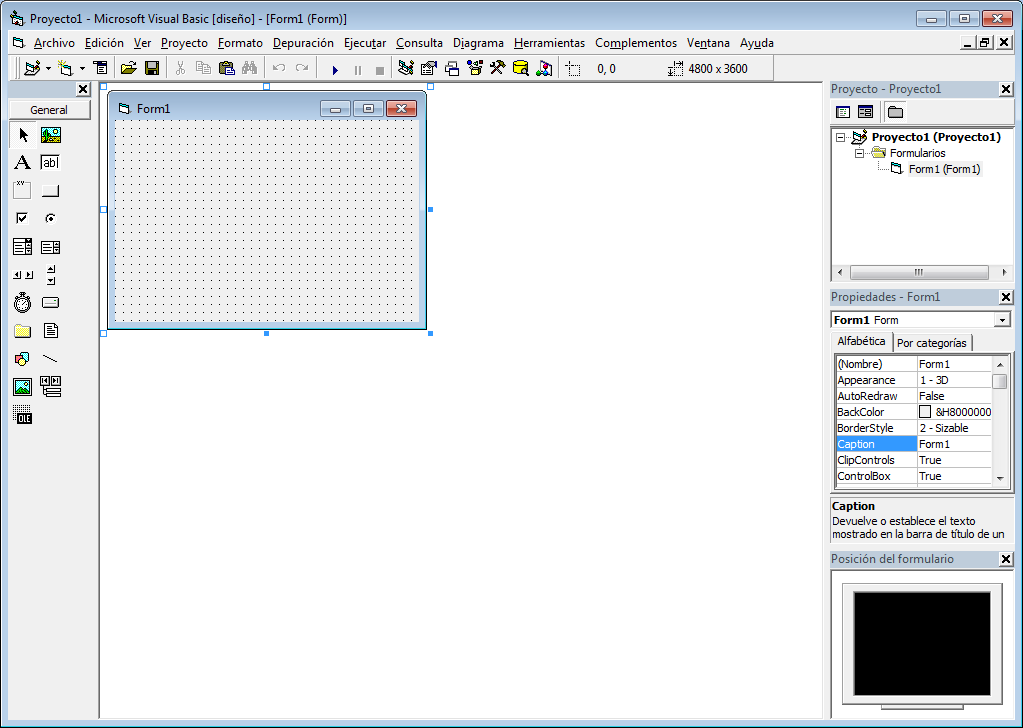Open Add Form dropdown arrow in toolbar
This screenshot has width=1023, height=728.
click(82, 68)
